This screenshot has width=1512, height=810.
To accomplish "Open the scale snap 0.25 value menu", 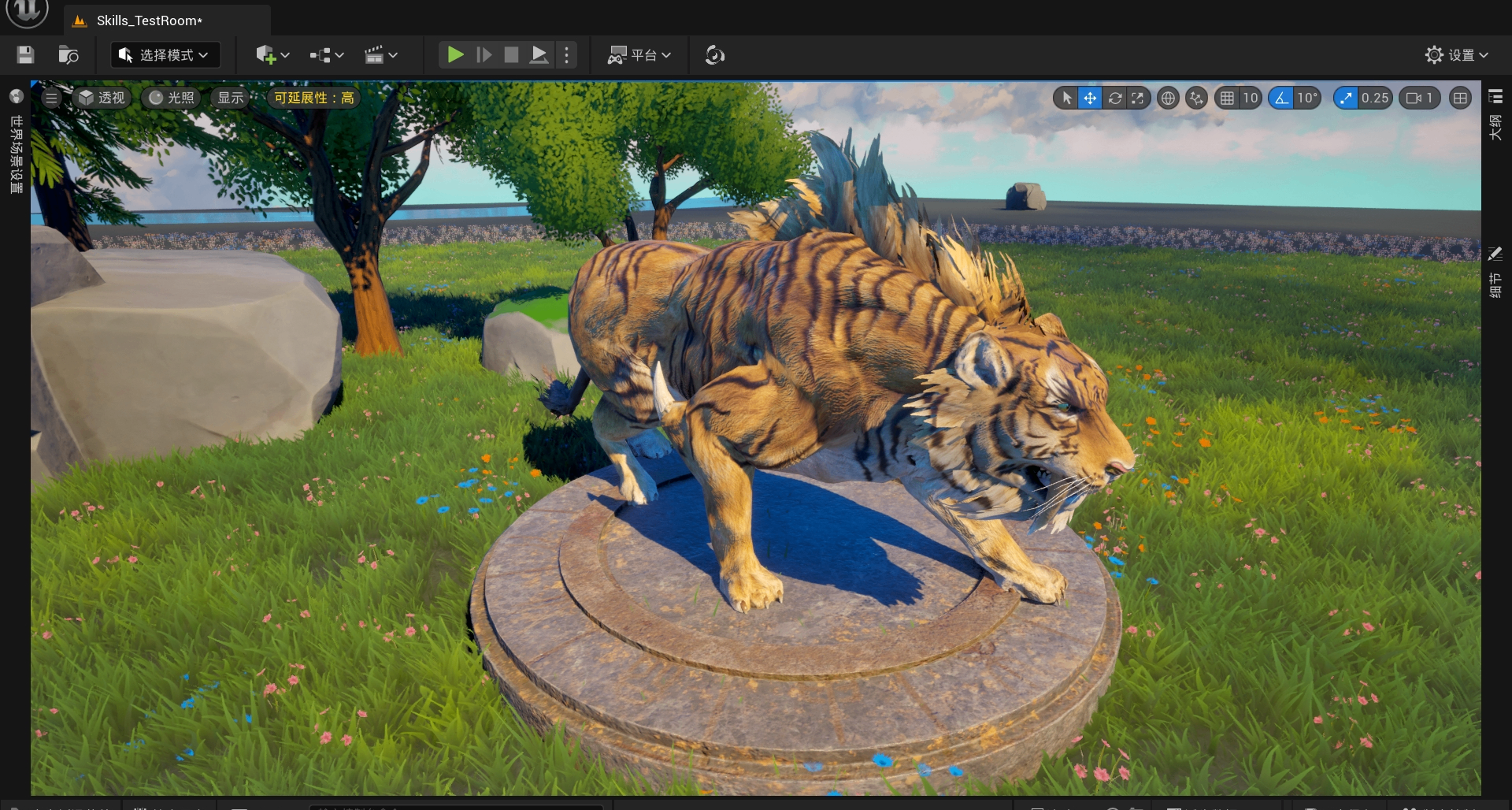I will 1375,98.
